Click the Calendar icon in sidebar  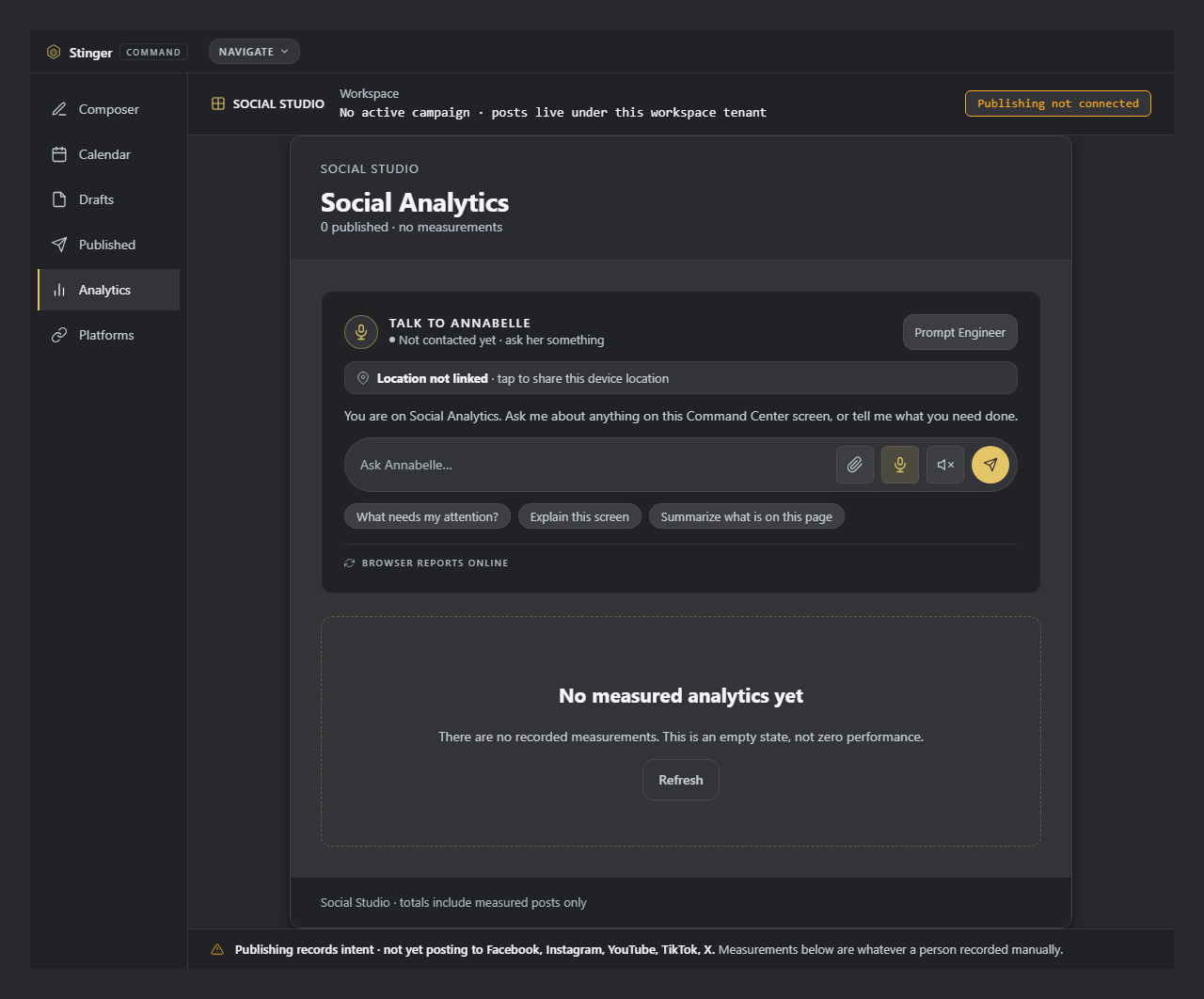pyautogui.click(x=59, y=154)
